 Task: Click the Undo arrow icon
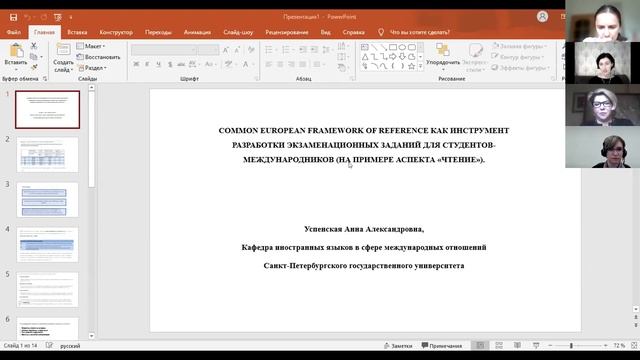[27, 17]
